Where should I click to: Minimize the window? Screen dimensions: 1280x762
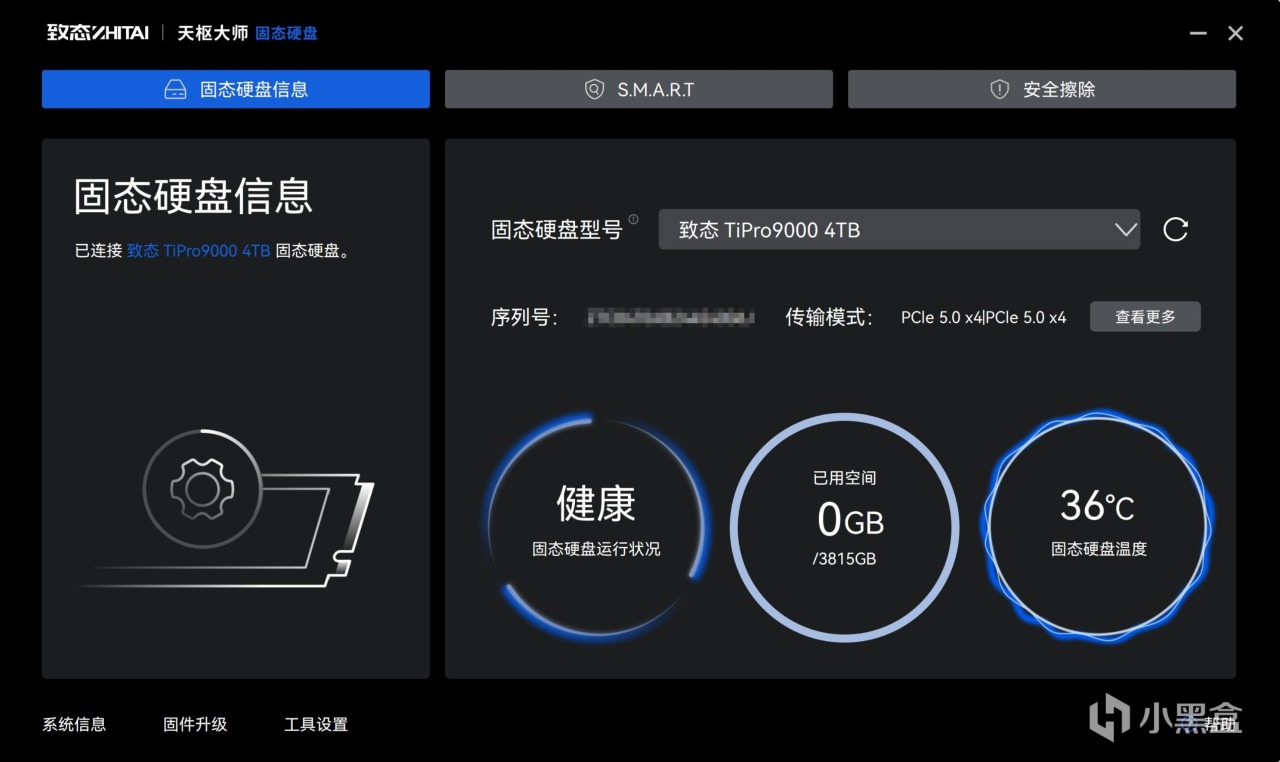coord(1198,33)
